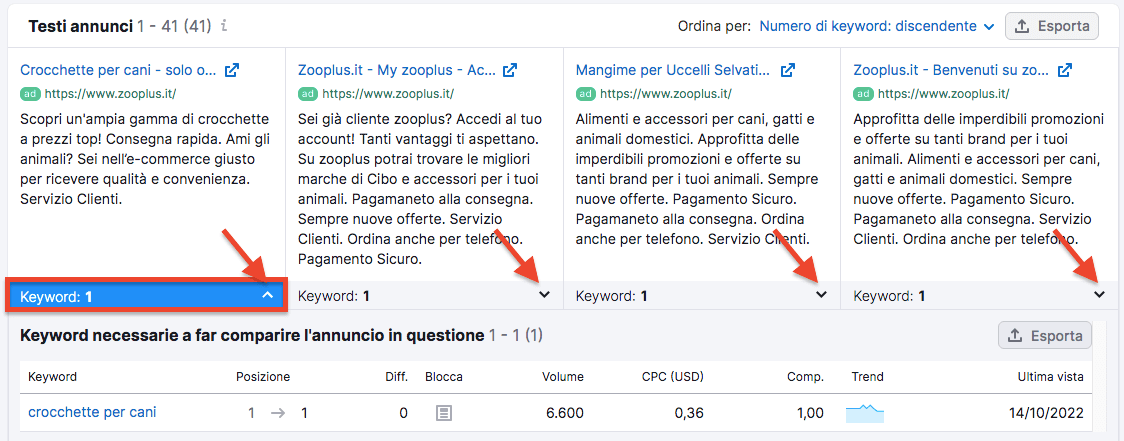Sort table by Ultima vista column header
The width and height of the screenshot is (1124, 441).
[x=1050, y=377]
